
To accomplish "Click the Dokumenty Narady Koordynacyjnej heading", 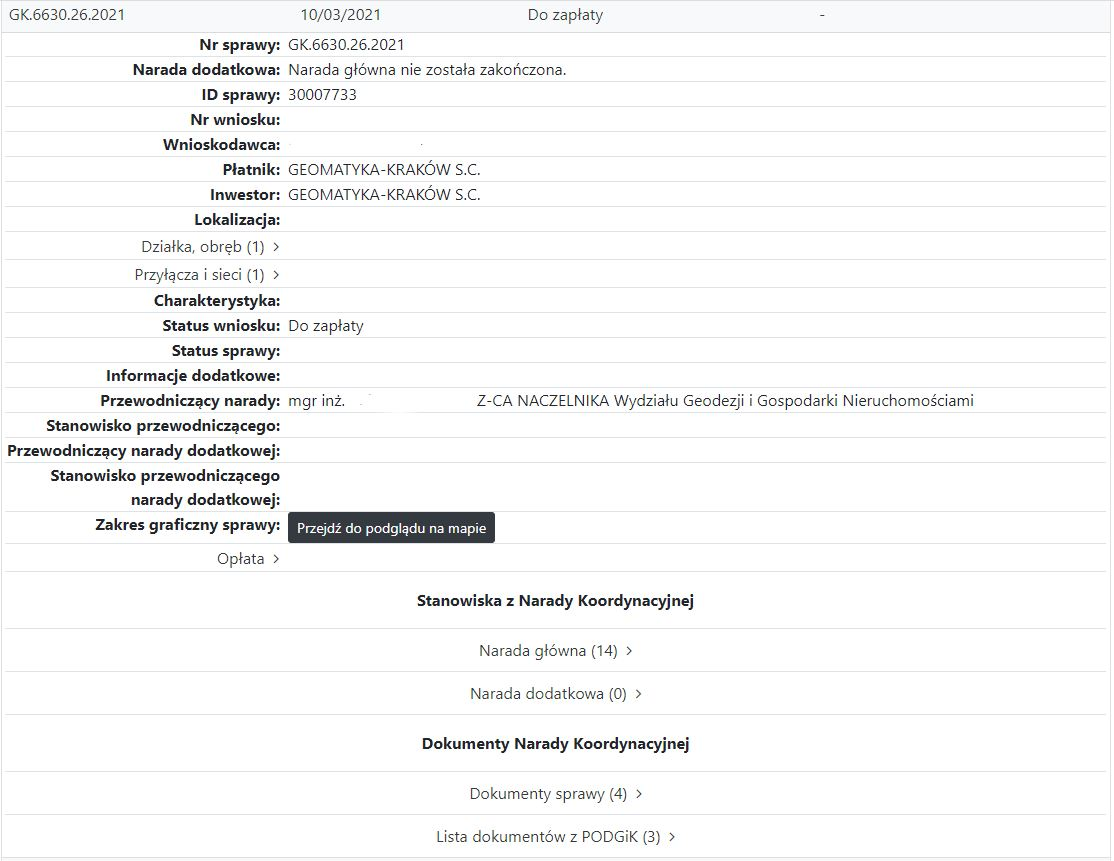I will tap(555, 744).
